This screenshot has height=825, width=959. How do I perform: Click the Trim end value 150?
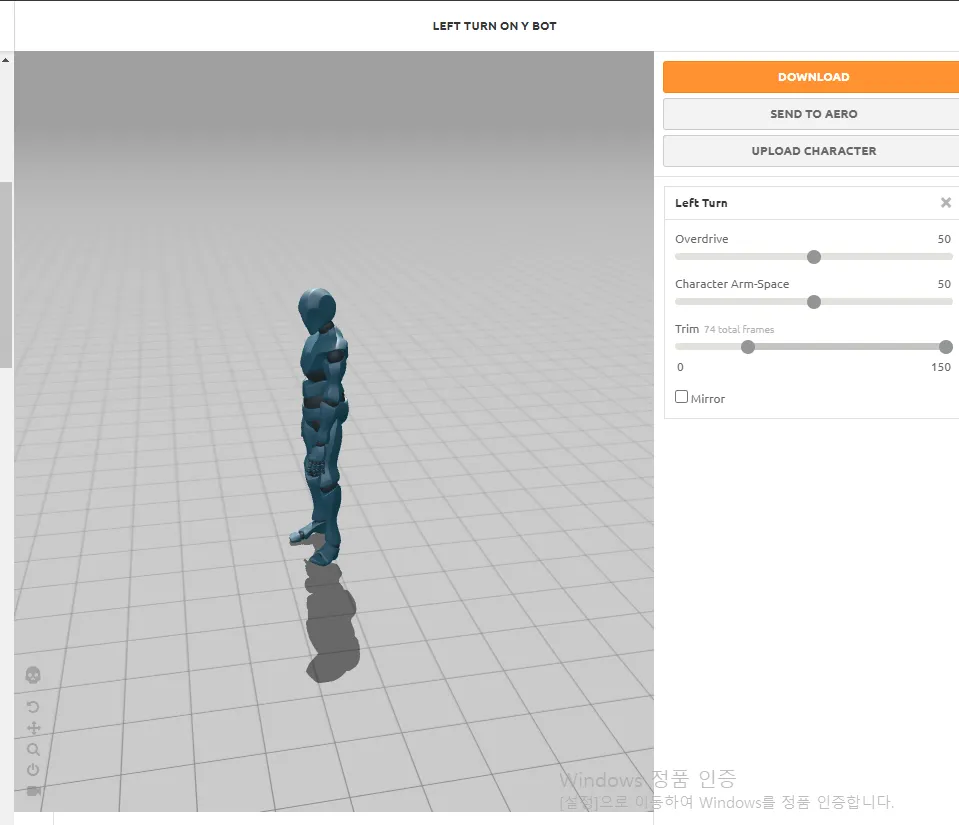[941, 367]
